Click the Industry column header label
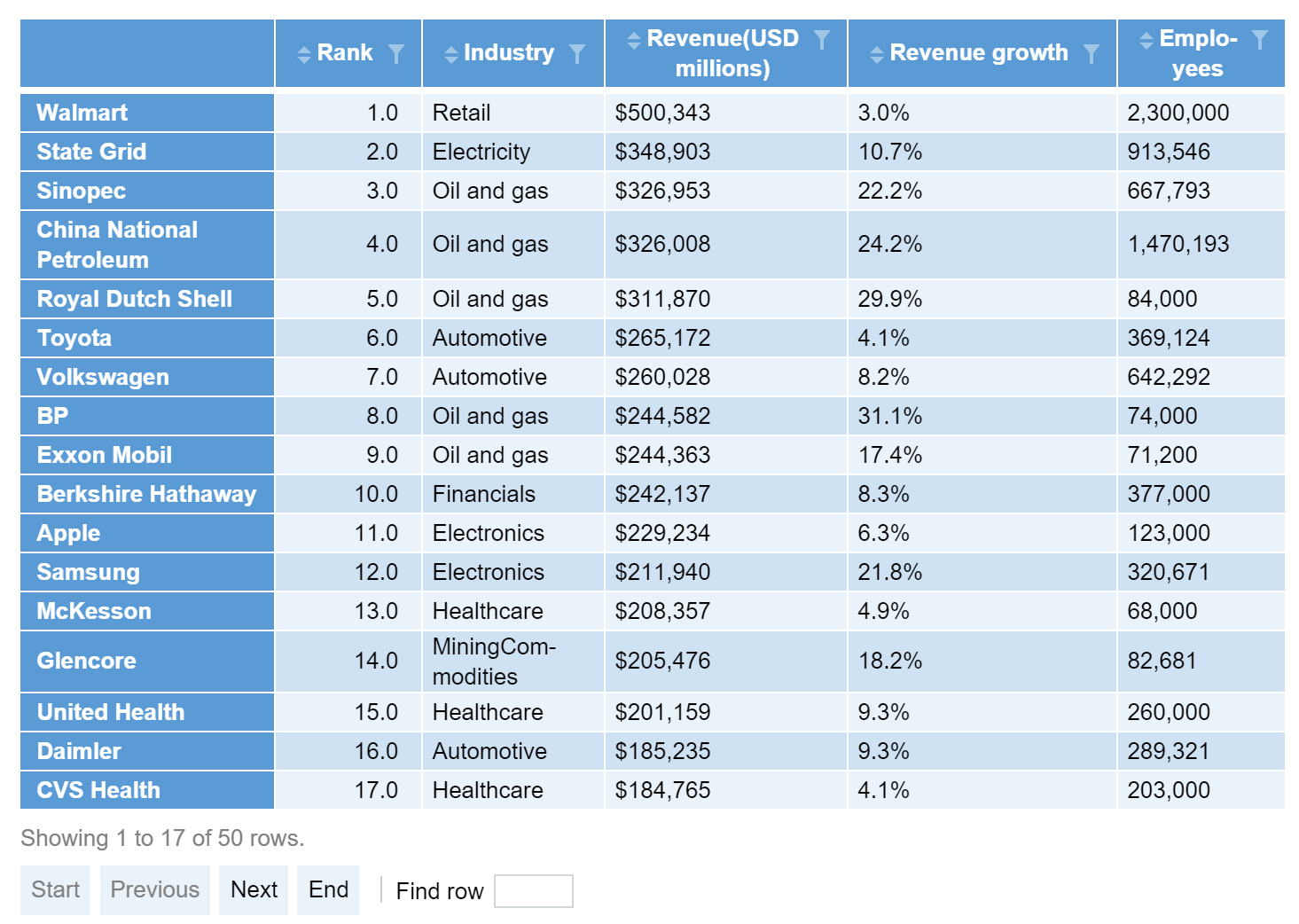Screen dimensions: 1299x924 (x=509, y=53)
